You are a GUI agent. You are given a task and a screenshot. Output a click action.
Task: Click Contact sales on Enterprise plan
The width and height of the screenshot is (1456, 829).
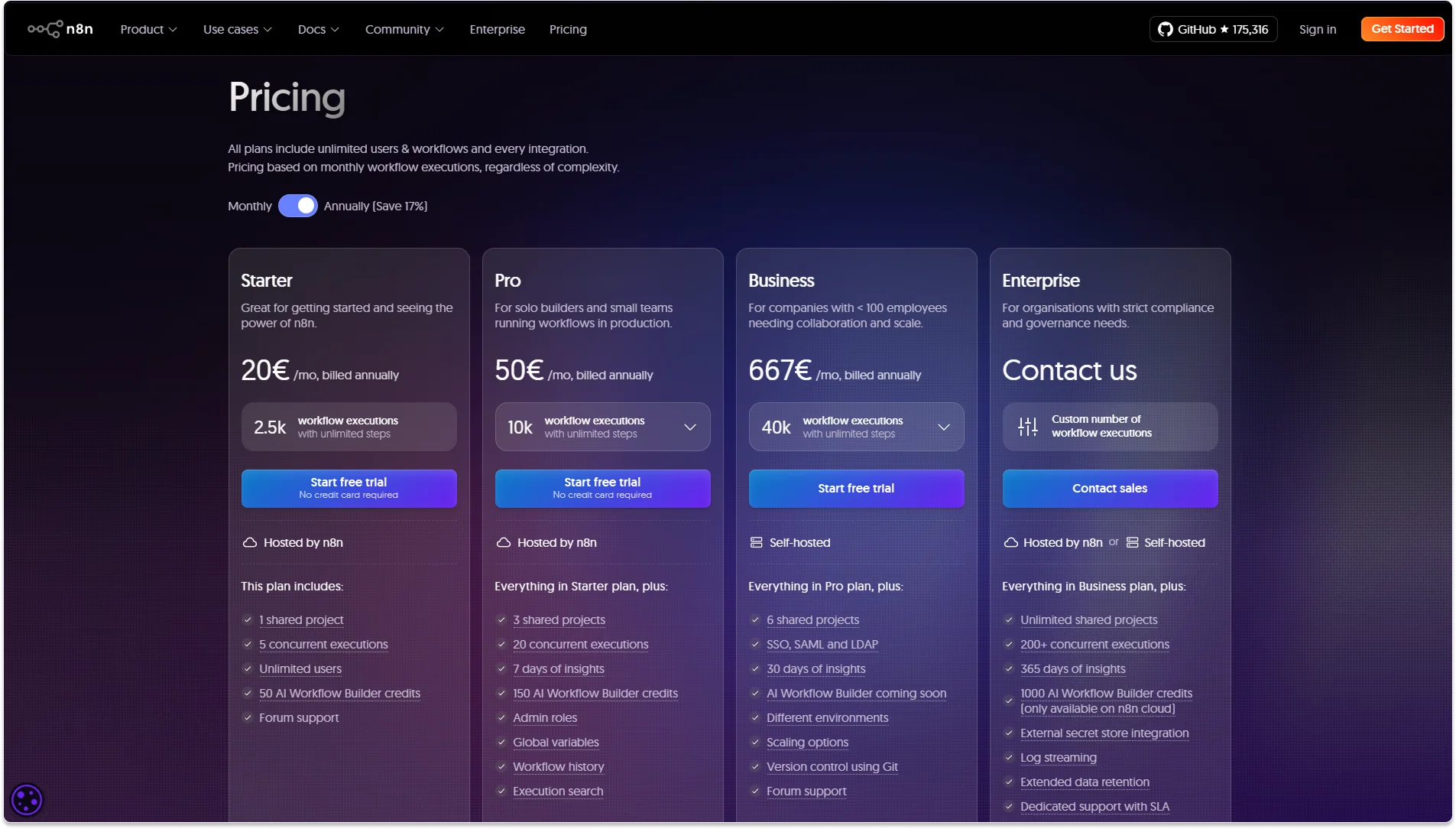(1110, 488)
